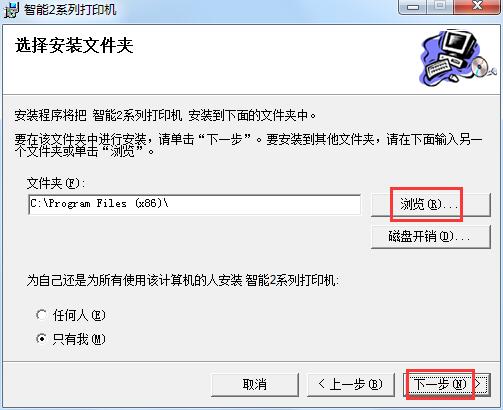Open folder browser via 浏览(R)... button
Screen dimensions: 503x410
pyautogui.click(x=431, y=204)
